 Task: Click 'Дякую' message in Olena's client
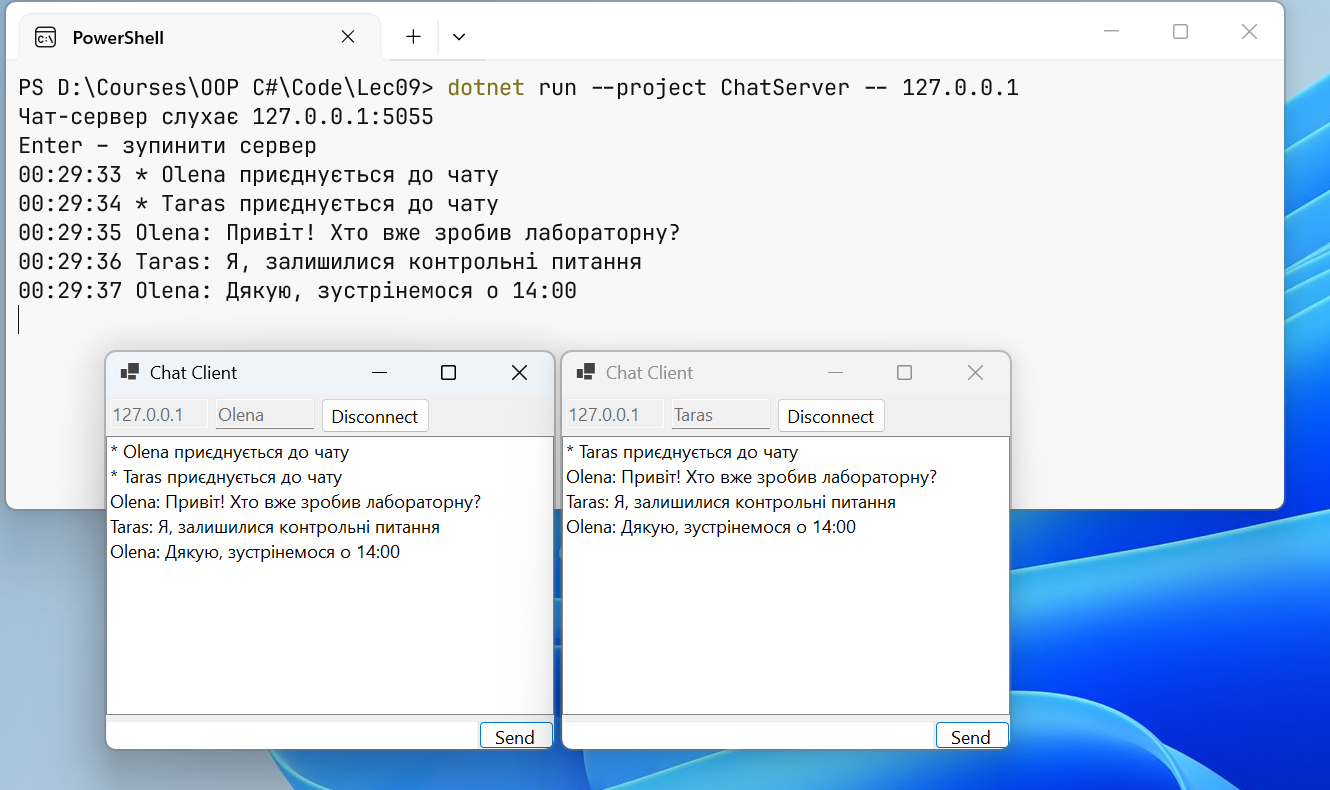click(255, 552)
